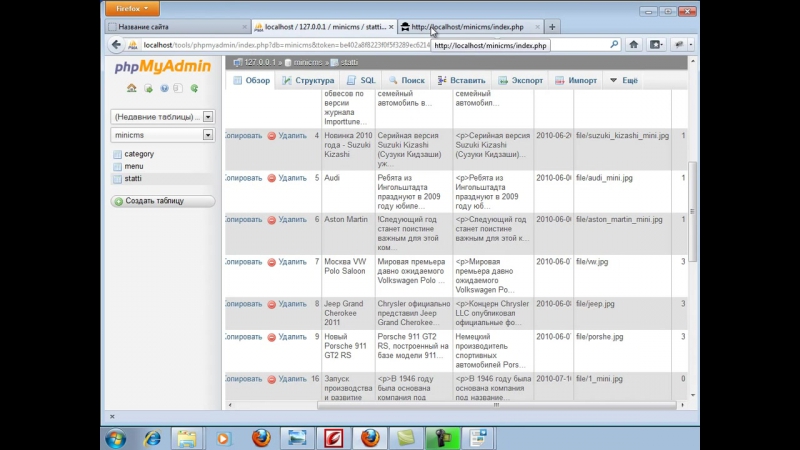The image size is (800, 450).
Task: Open the Вставить tab
Action: [x=461, y=81]
